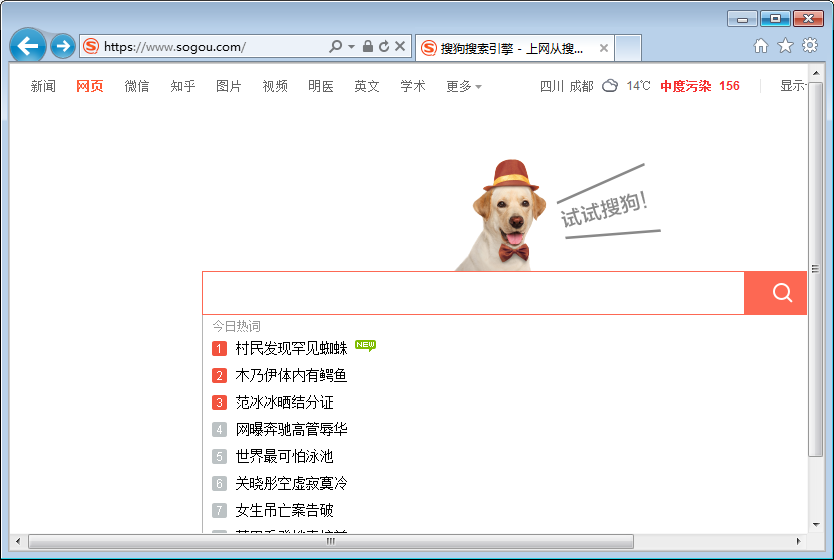Switch to 图片 image search
Screen dimensions: 834x560
[x=229, y=86]
